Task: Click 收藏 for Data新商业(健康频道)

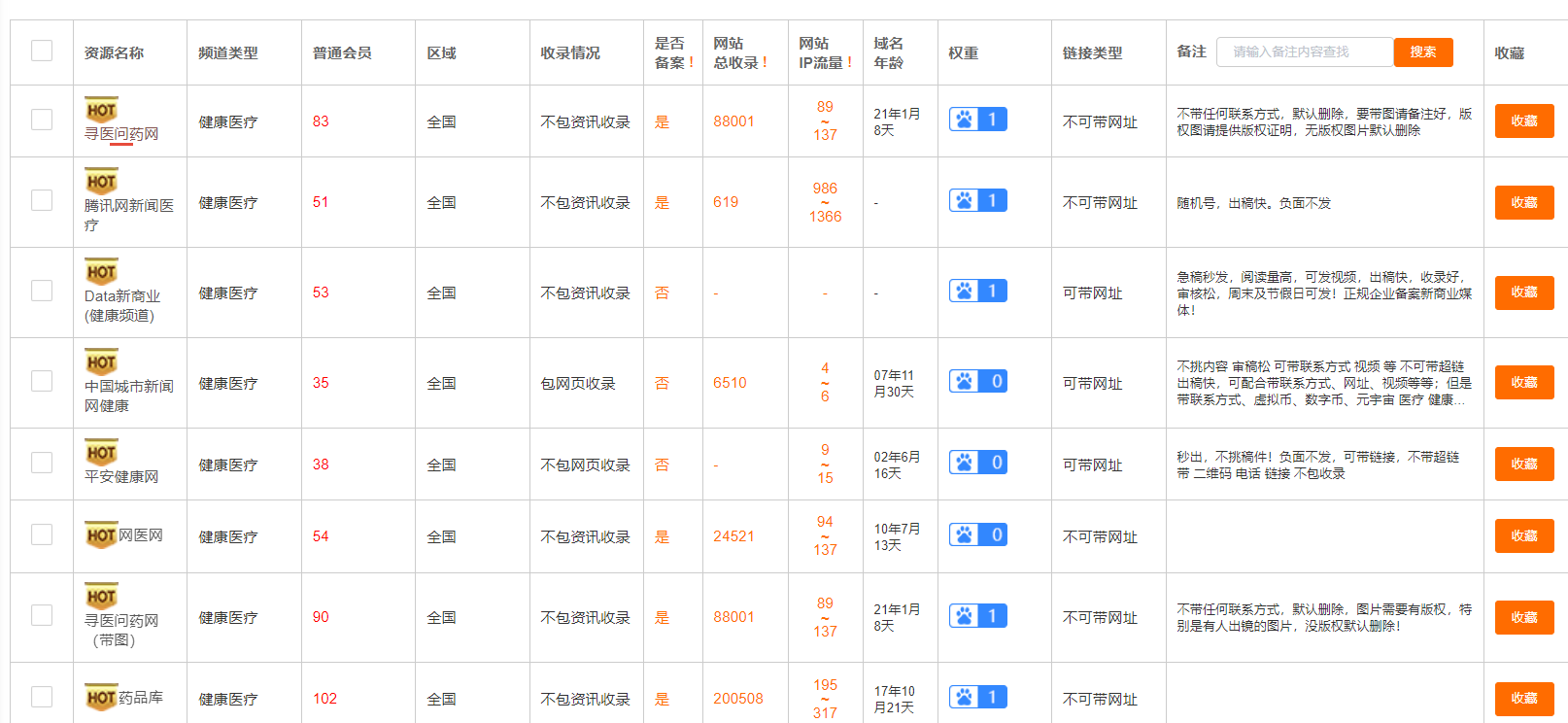Action: (1524, 292)
